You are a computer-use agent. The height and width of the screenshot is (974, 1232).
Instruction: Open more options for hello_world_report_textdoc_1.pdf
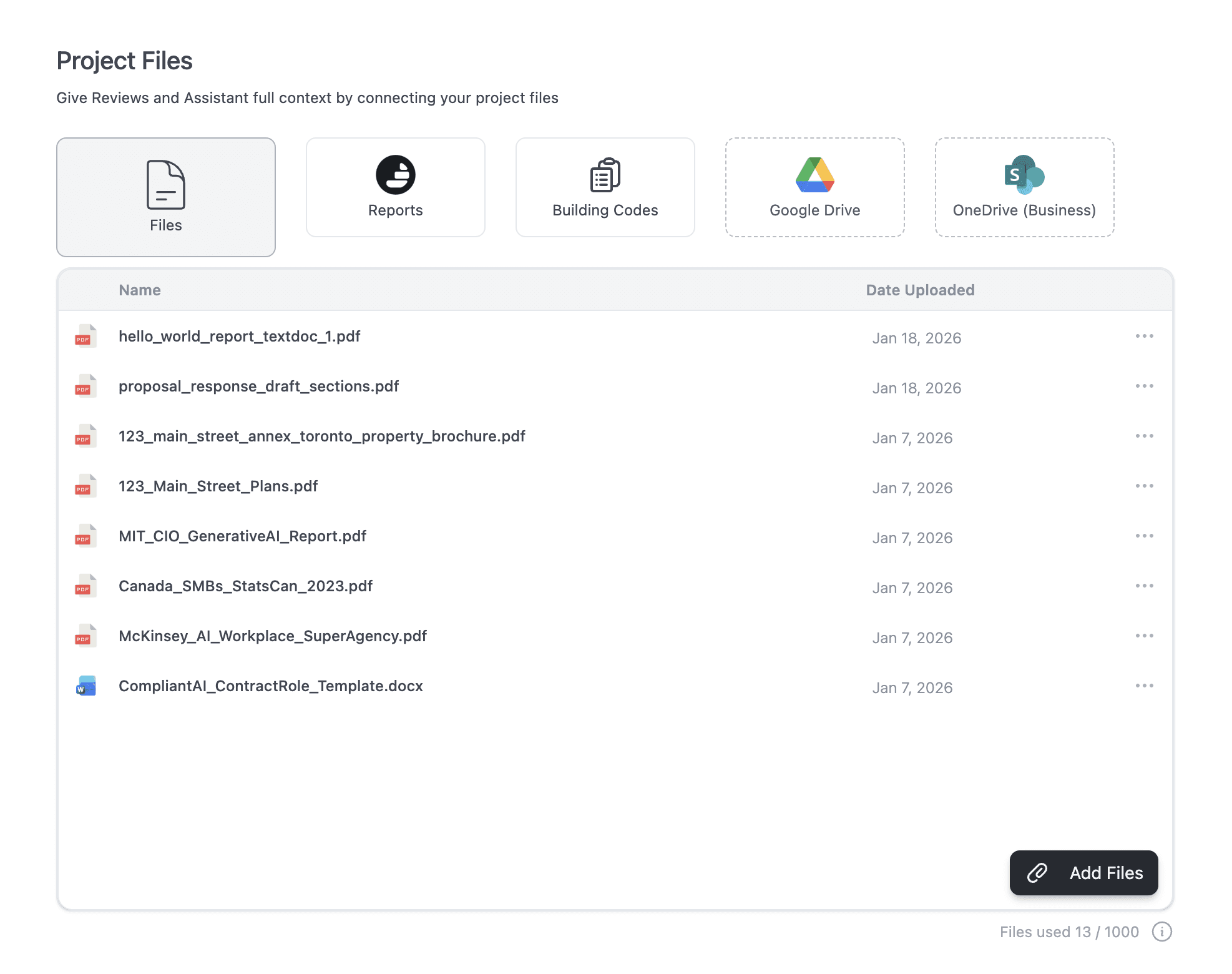pos(1144,337)
